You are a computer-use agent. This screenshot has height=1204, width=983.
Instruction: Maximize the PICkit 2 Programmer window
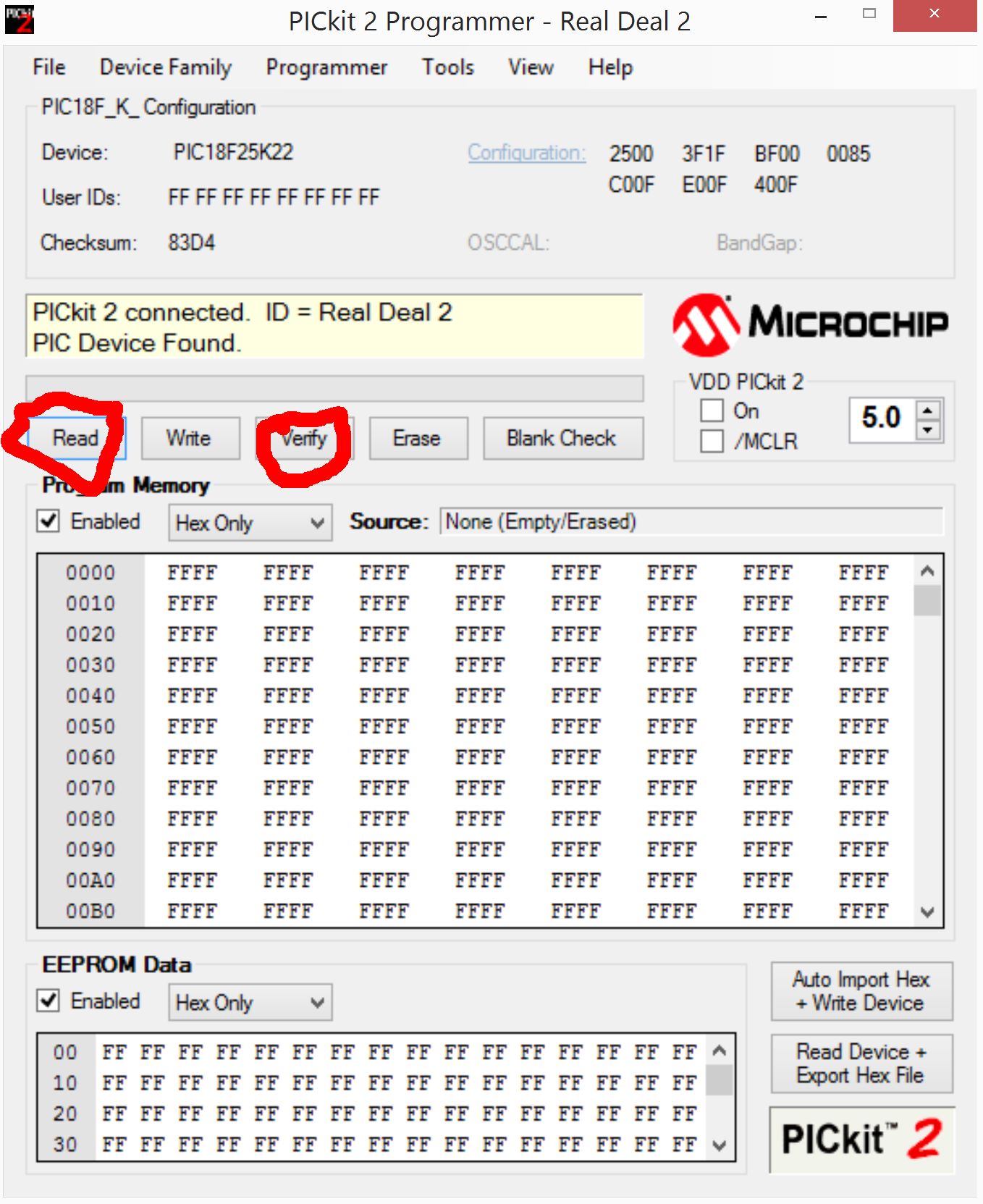point(869,14)
